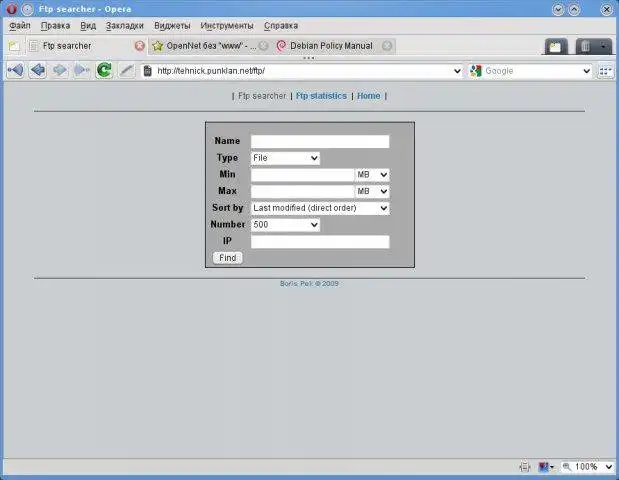Open the Виджеты menu
Screen dimensions: 619x480
click(x=172, y=26)
